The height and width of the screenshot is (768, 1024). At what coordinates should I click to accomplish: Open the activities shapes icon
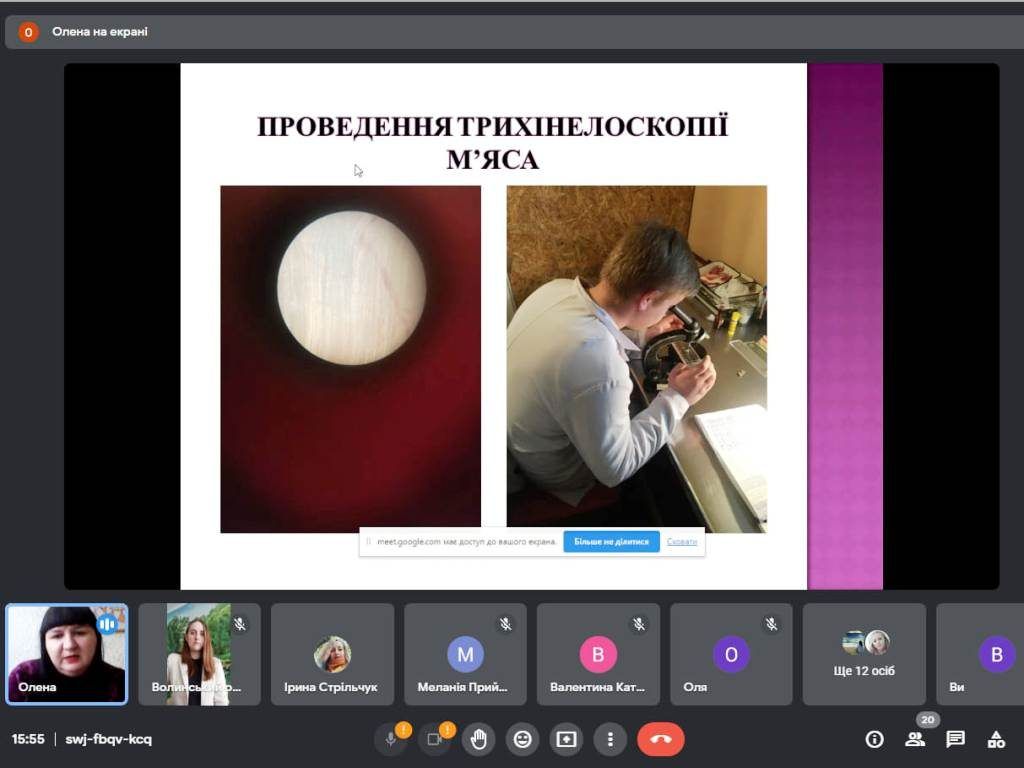(996, 739)
